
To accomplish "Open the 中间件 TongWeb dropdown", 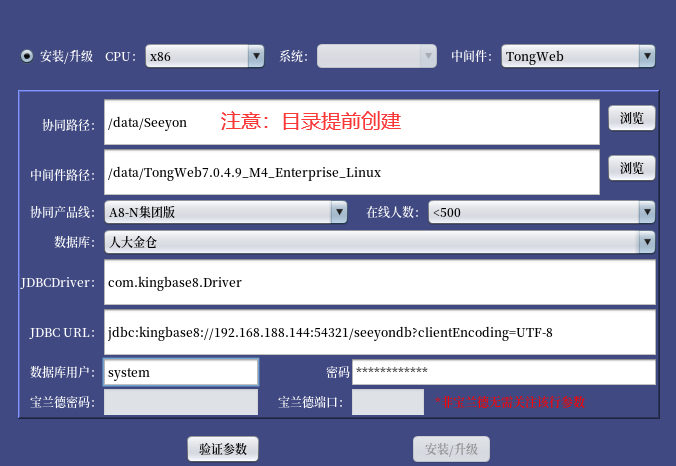I will pos(578,56).
